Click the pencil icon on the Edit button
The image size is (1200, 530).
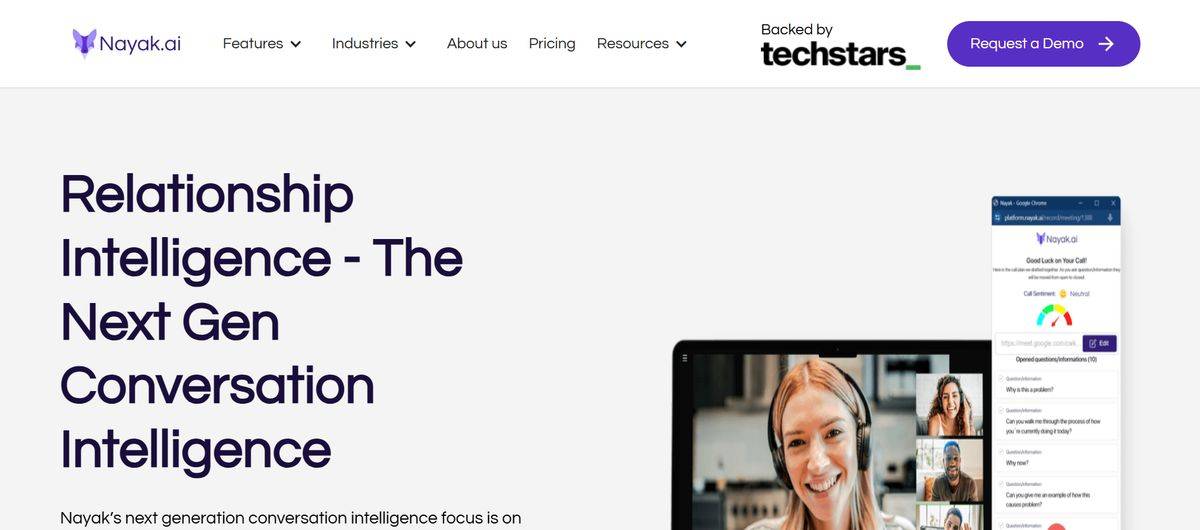[1092, 343]
